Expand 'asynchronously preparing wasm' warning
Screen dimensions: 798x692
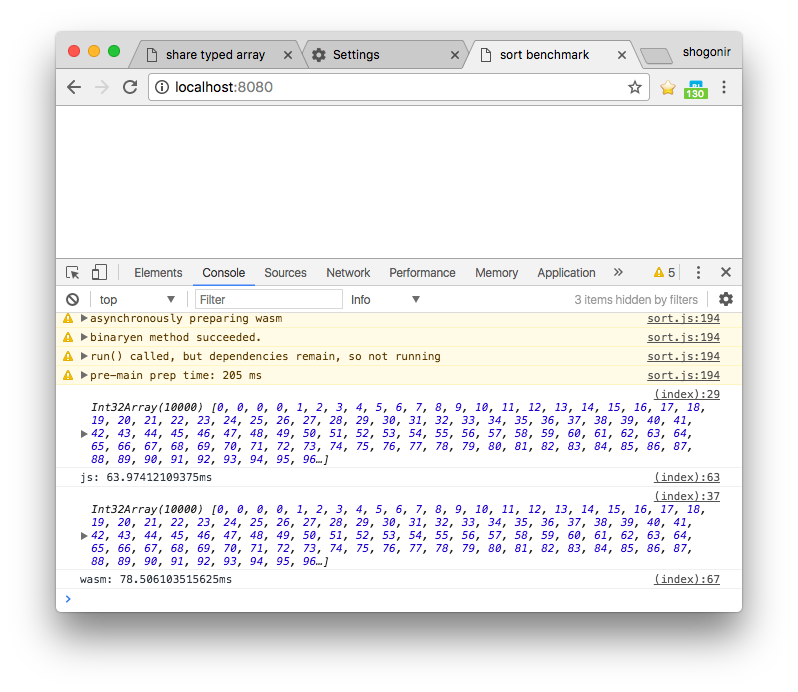click(84, 318)
